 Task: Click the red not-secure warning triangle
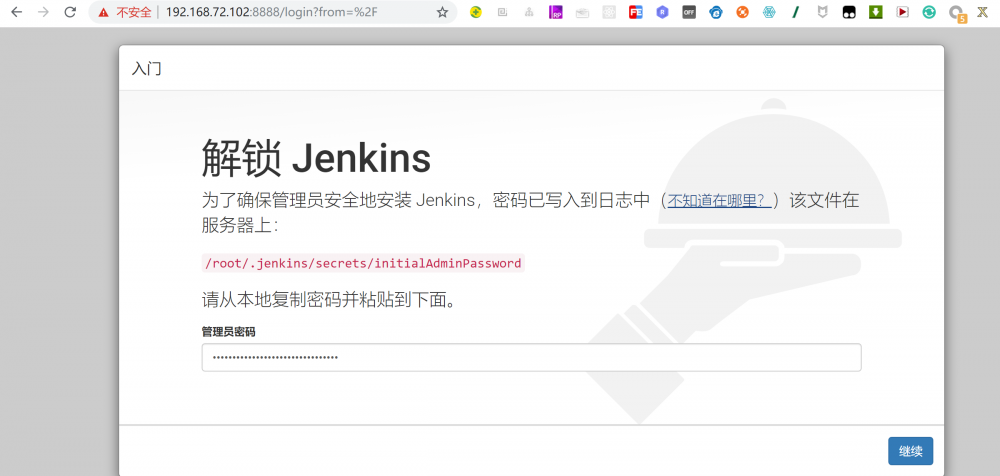pos(103,12)
